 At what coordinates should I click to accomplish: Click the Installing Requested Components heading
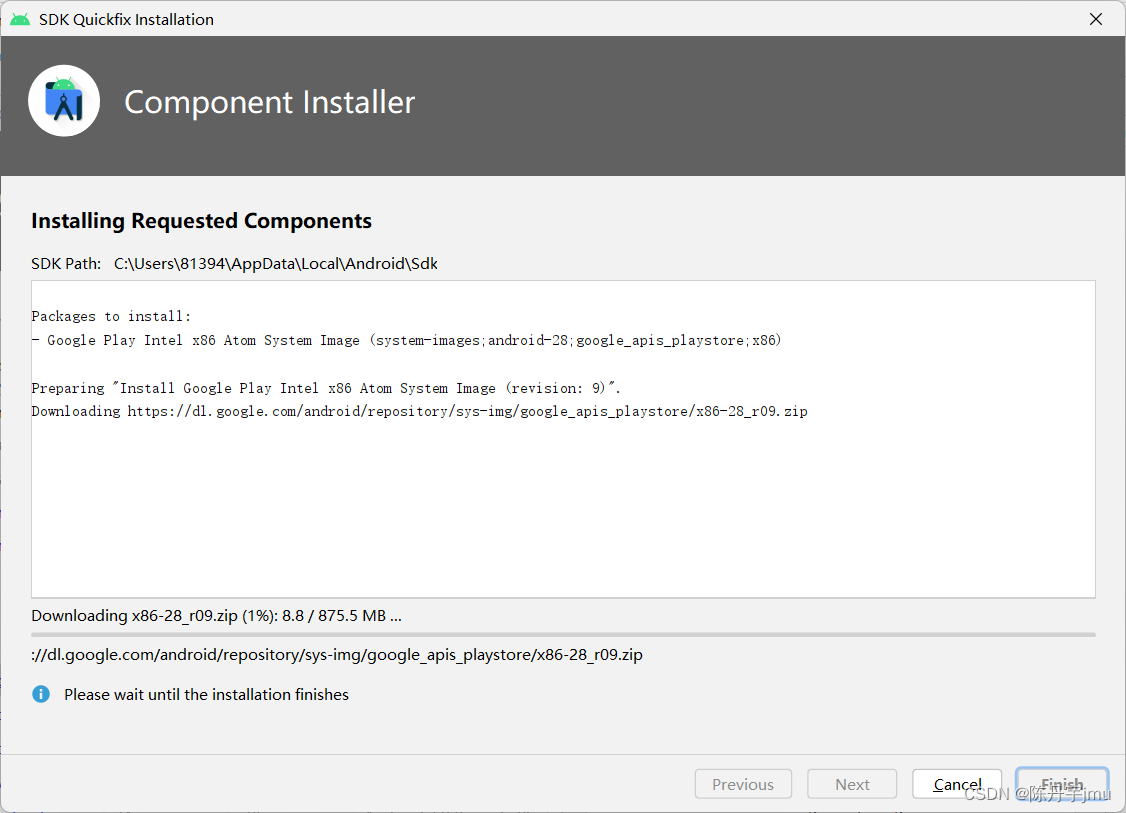pyautogui.click(x=201, y=221)
